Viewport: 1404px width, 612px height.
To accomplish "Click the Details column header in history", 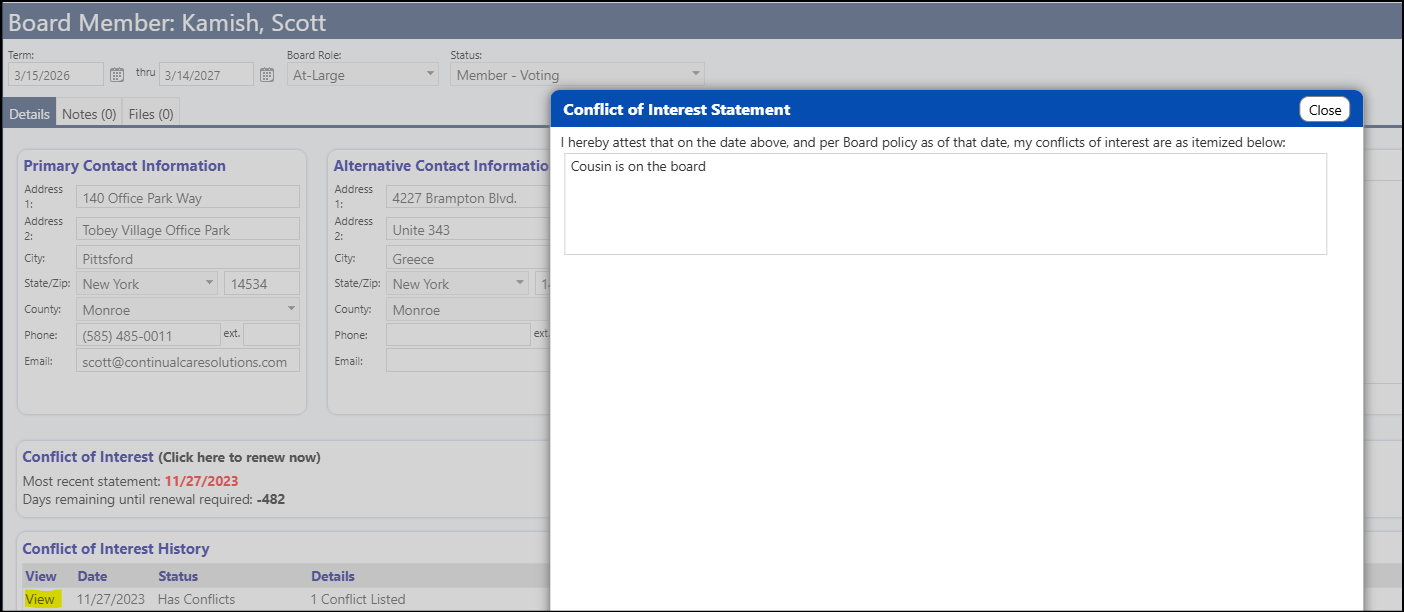I will point(333,576).
